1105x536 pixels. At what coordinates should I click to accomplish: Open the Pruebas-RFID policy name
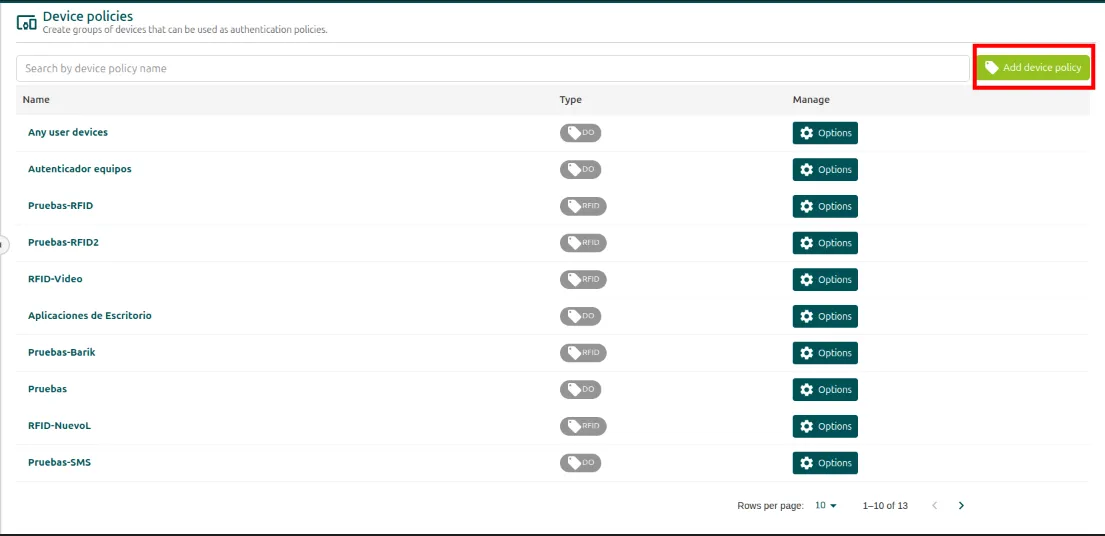[61, 206]
